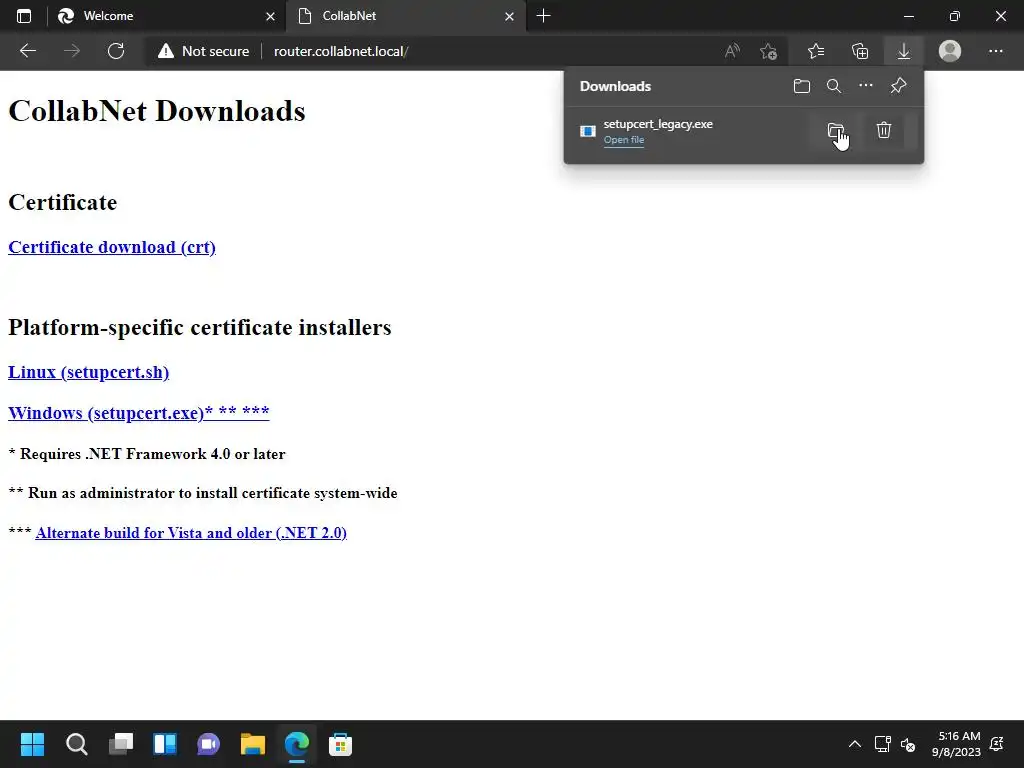Click the muted volume tray icon
Viewport: 1024px width, 768px height.
tap(908, 744)
